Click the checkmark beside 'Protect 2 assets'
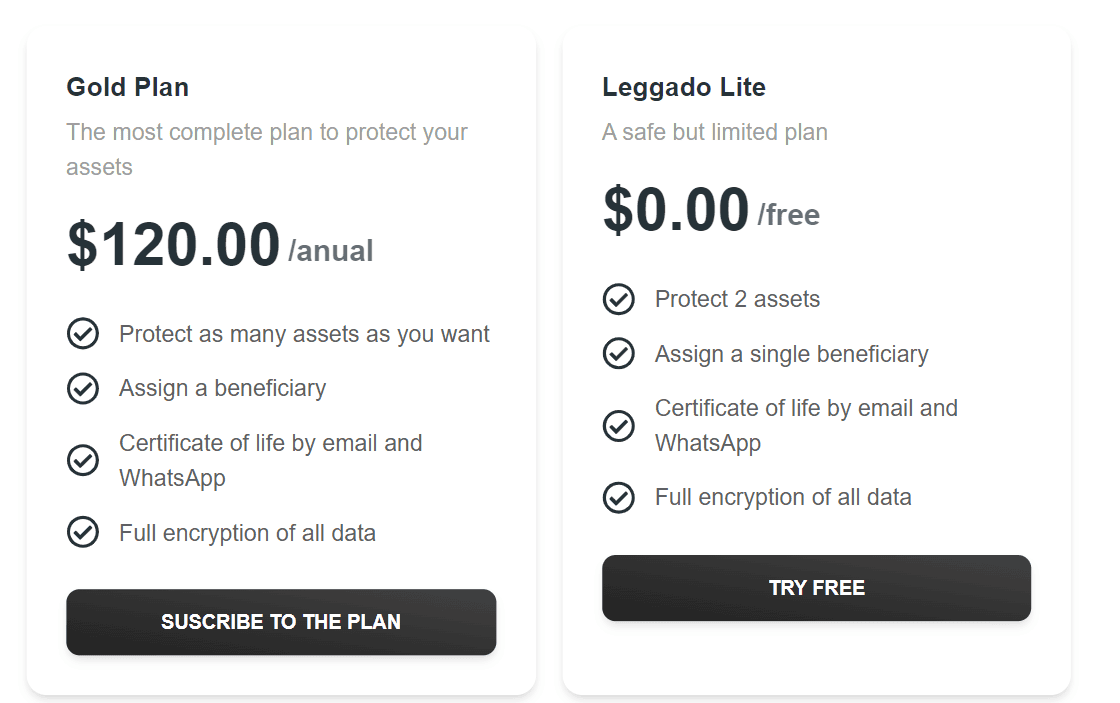This screenshot has height=703, width=1120. pos(619,299)
